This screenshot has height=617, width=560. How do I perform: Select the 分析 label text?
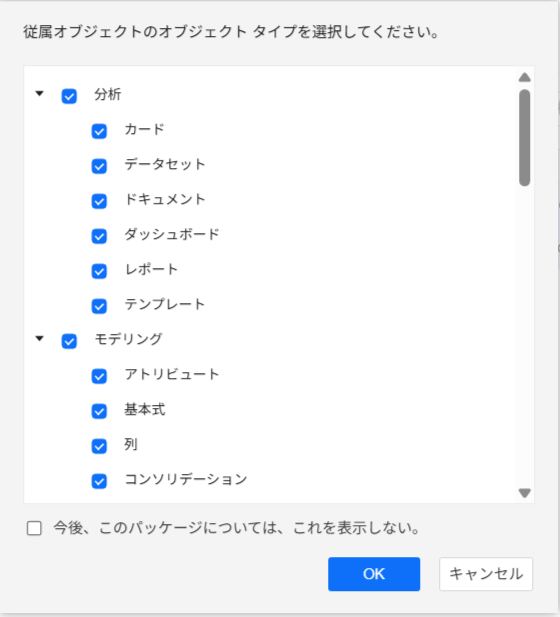(107, 94)
